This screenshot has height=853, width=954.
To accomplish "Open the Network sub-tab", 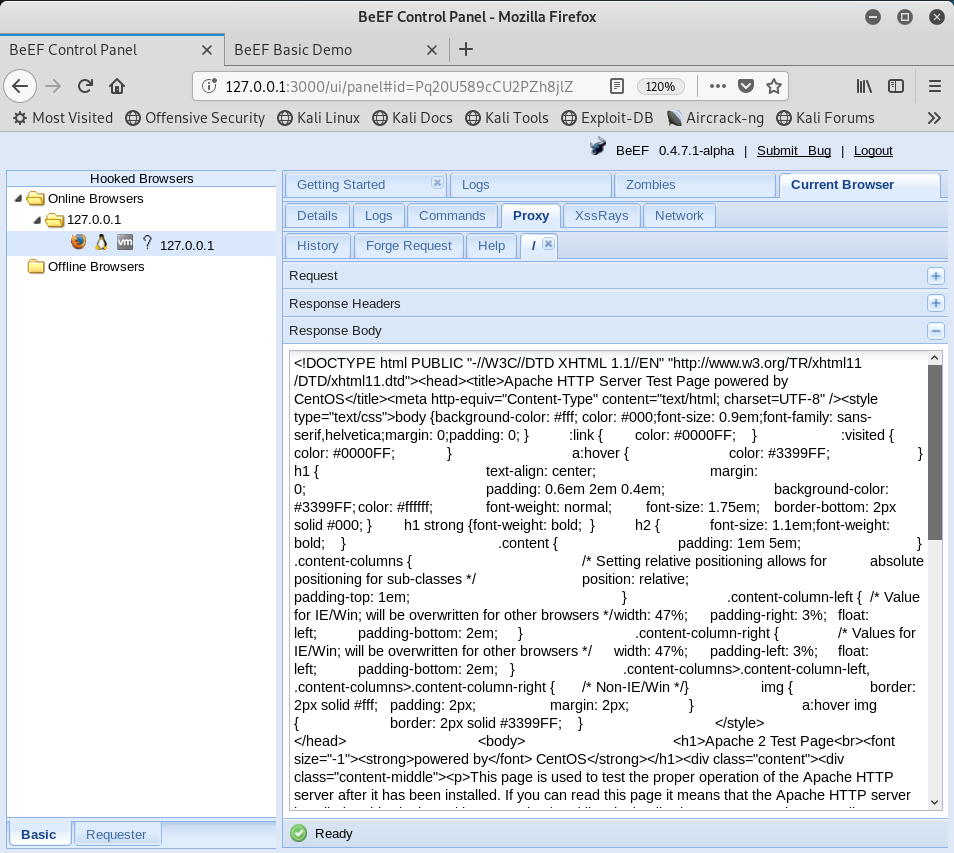I will point(679,215).
